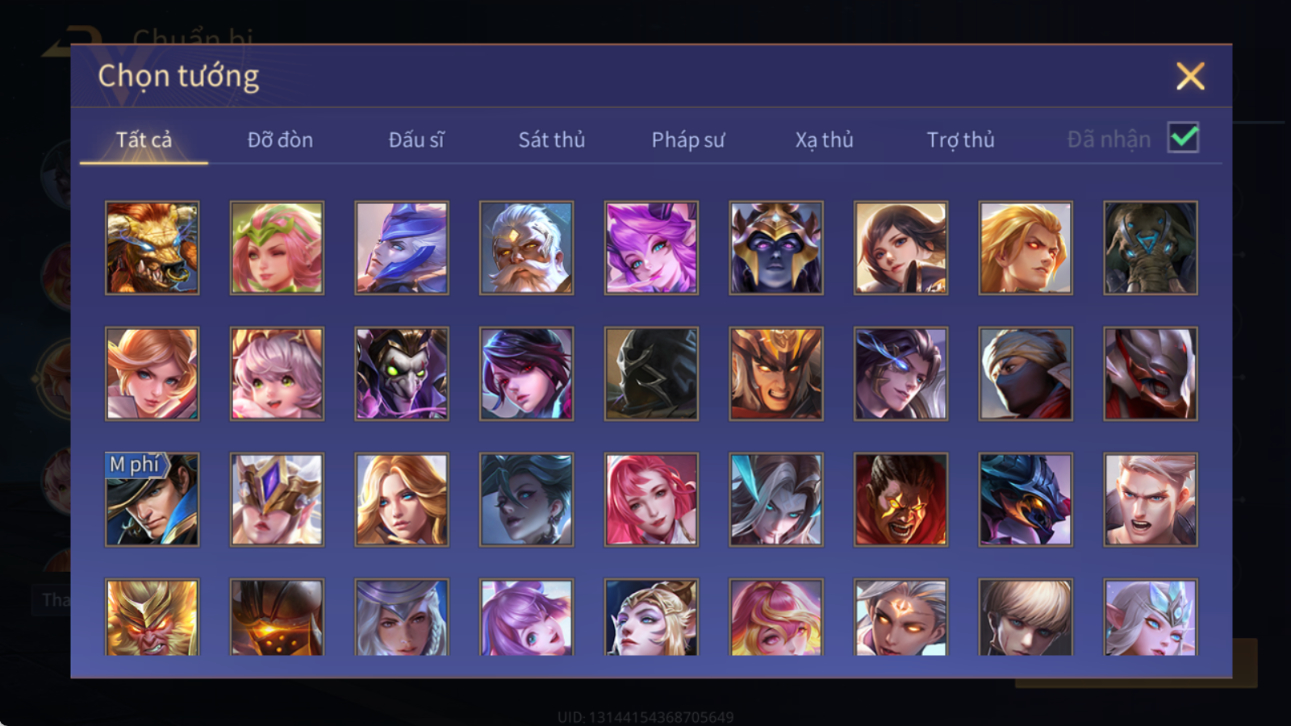
Task: Switch to the Xạ thủ tab
Action: (x=824, y=140)
